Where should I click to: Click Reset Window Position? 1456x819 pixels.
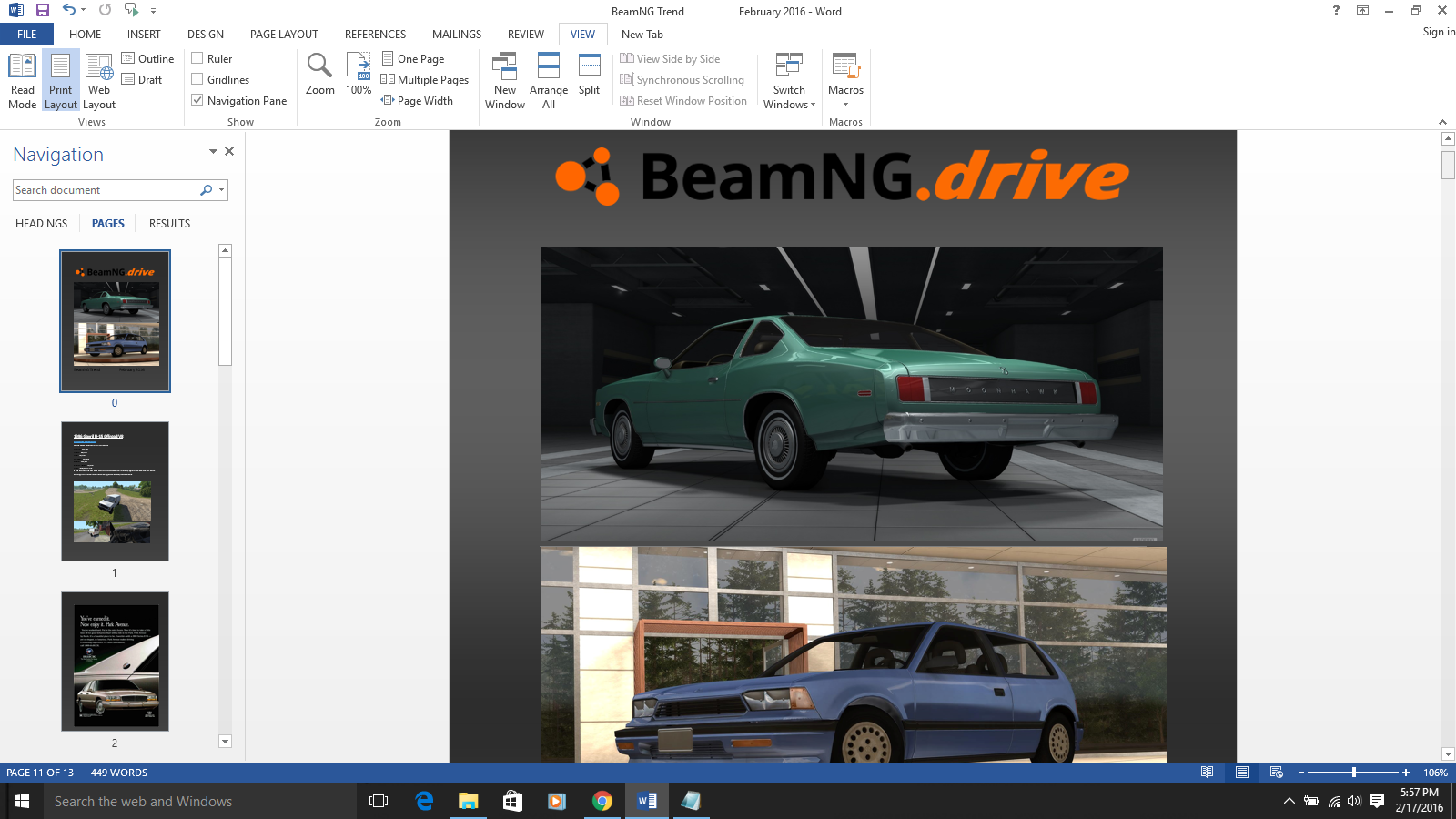click(x=683, y=101)
